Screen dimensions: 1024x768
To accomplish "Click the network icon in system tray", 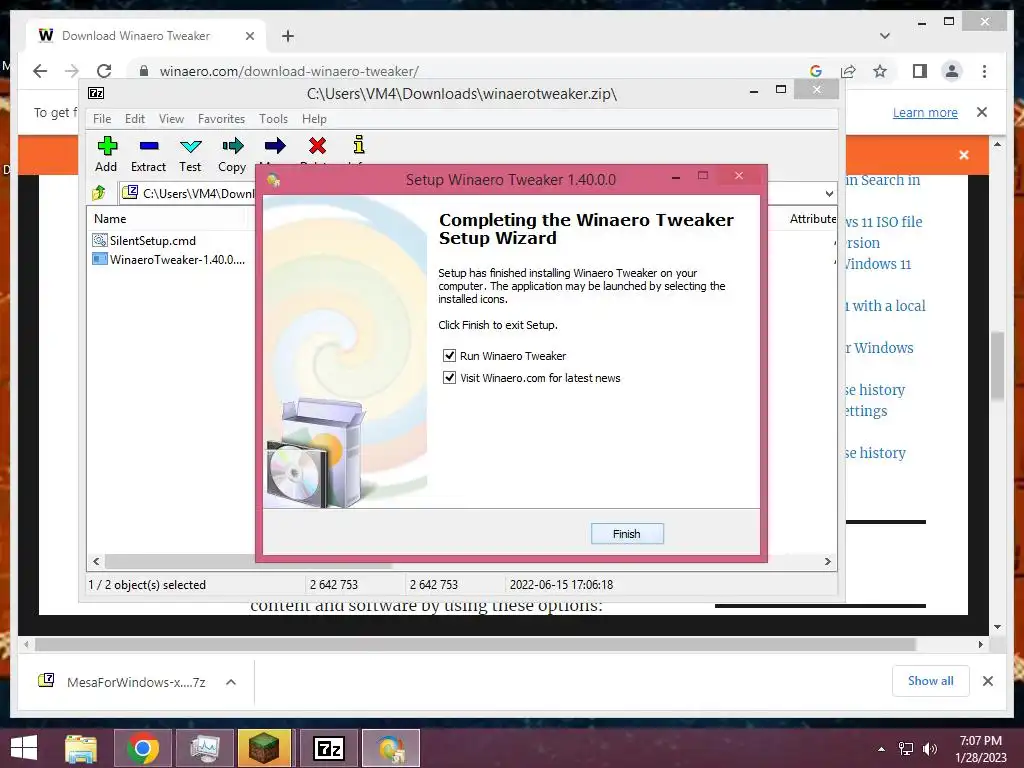I will coord(906,749).
